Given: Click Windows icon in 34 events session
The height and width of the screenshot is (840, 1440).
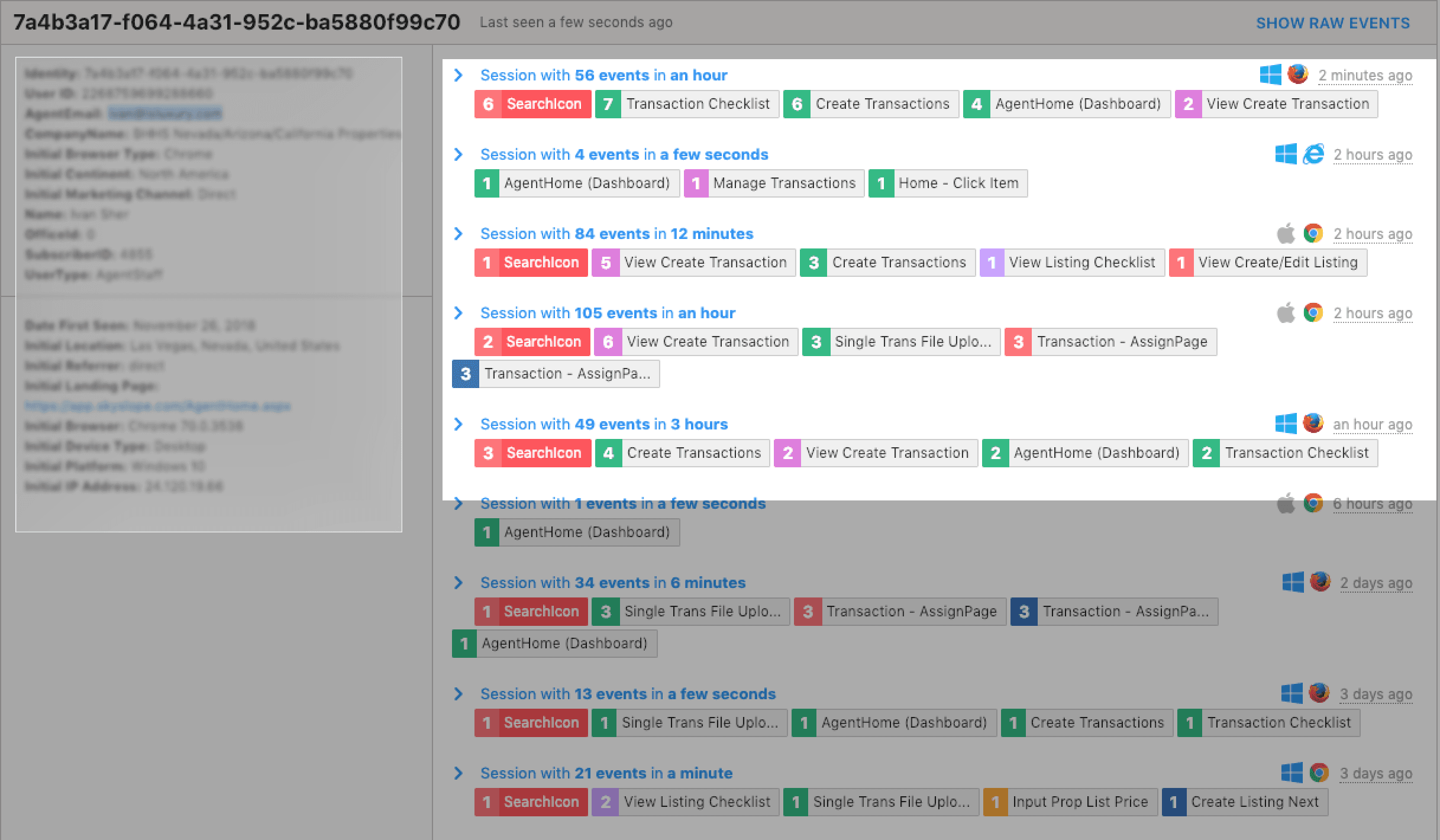Looking at the screenshot, I should 1292,582.
